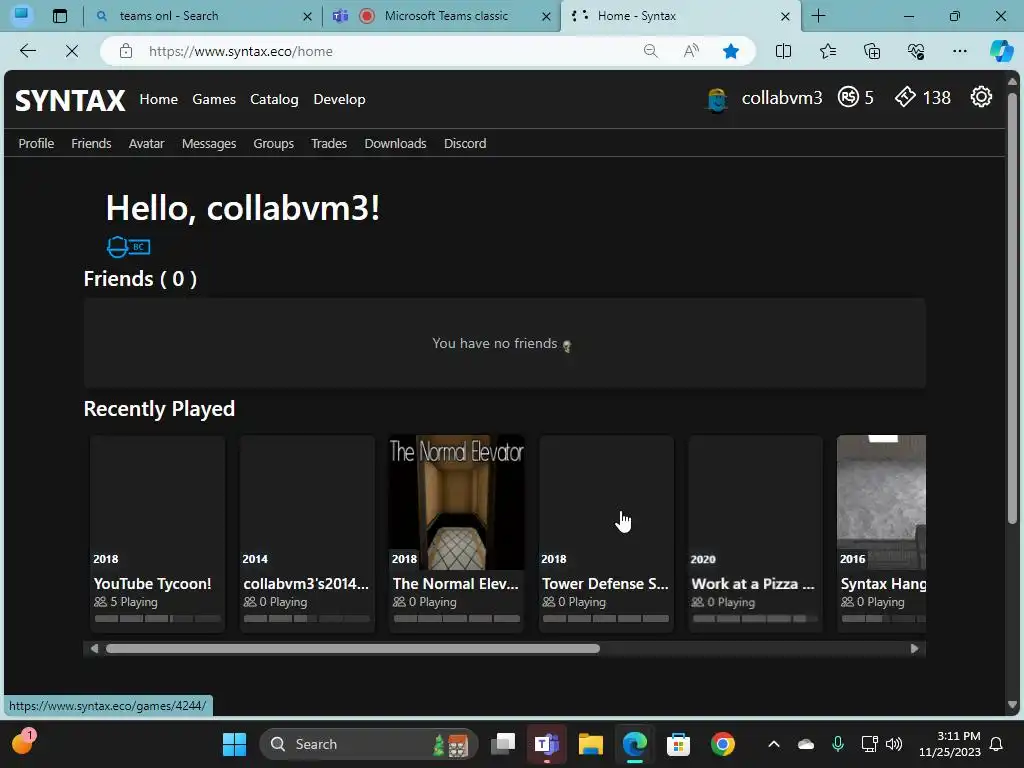Open the YouTube Tycoon! game card
The image size is (1024, 768).
(x=157, y=534)
